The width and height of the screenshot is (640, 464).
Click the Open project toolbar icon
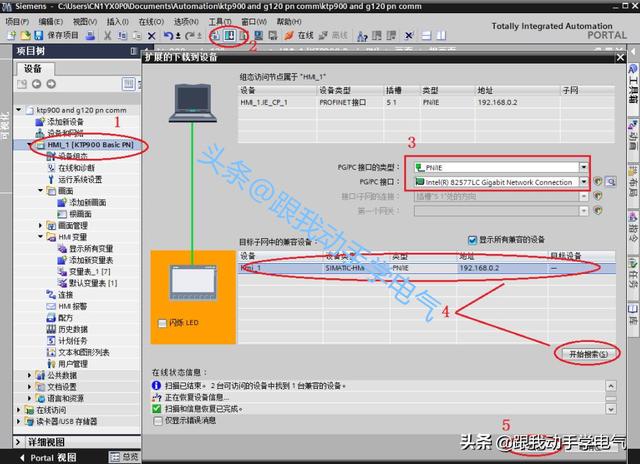[x=25, y=36]
